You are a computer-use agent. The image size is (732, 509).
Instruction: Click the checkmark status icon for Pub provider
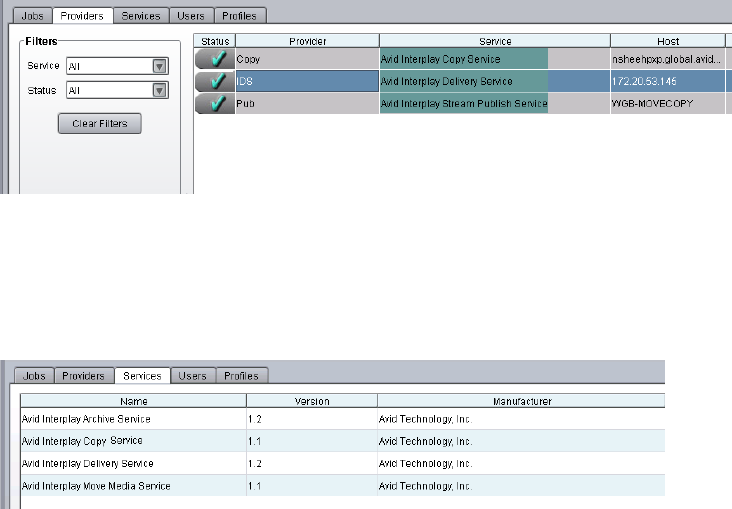[215, 103]
